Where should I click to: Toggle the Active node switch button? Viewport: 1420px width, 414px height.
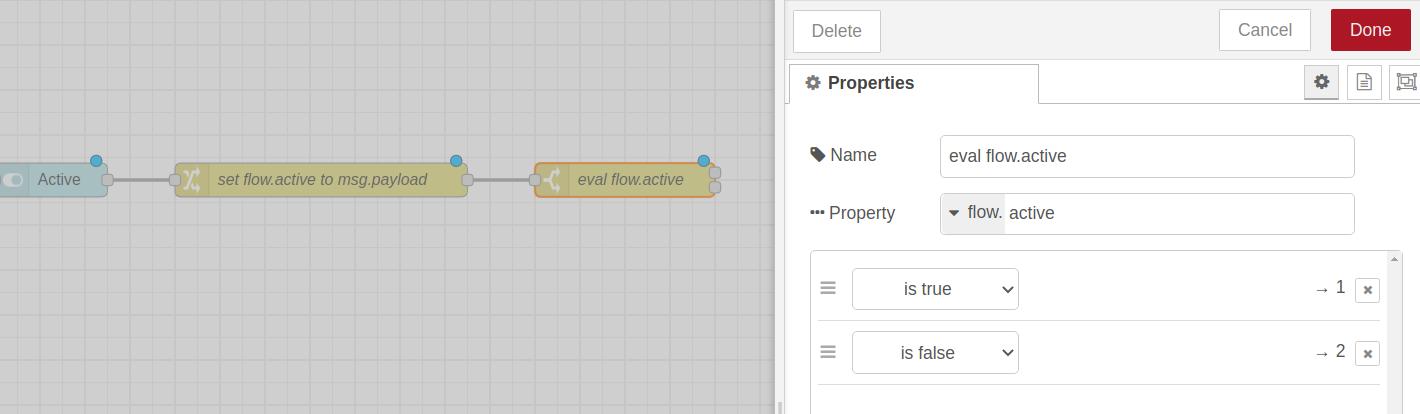pos(13,180)
